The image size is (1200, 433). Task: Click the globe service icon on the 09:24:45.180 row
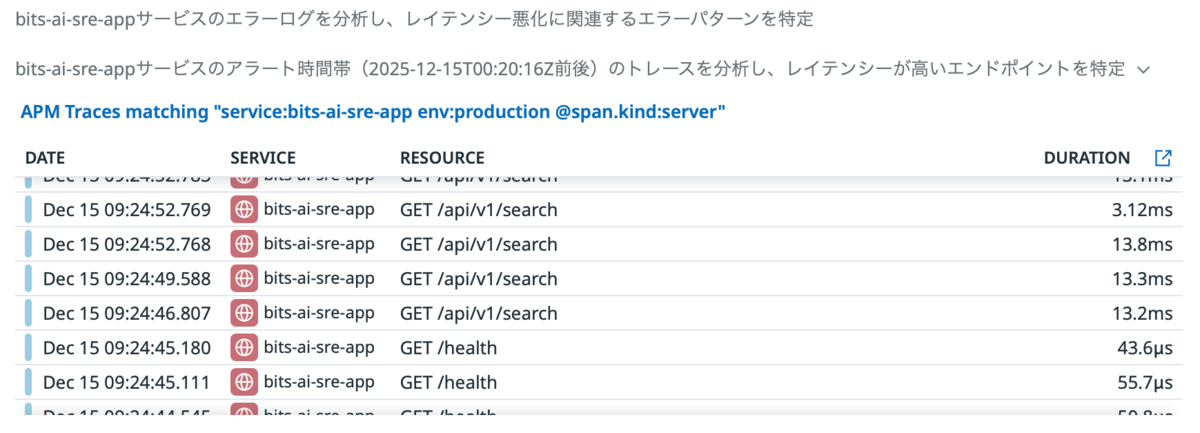click(x=244, y=348)
